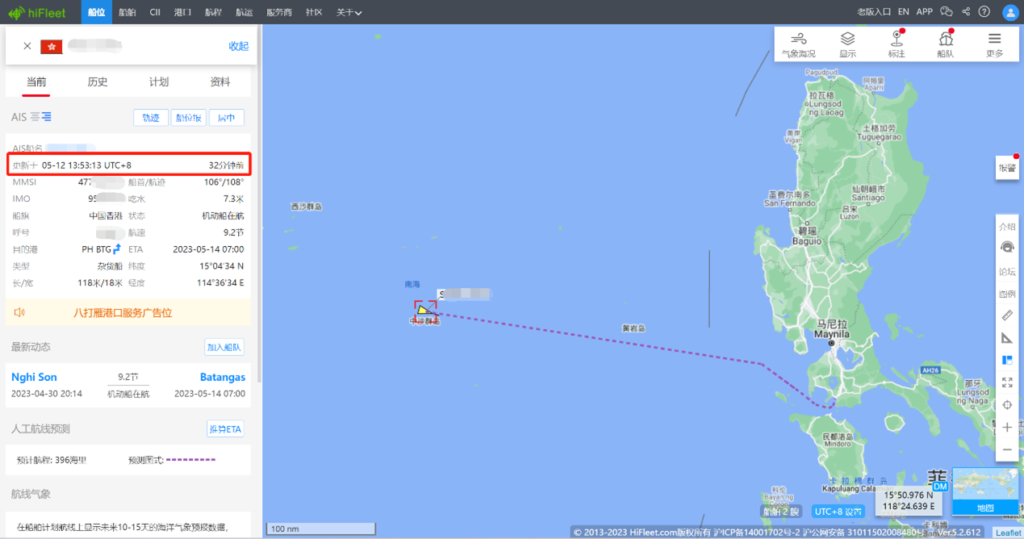This screenshot has height=539, width=1024.
Task: Open the 标注 marker tool
Action: [x=896, y=44]
